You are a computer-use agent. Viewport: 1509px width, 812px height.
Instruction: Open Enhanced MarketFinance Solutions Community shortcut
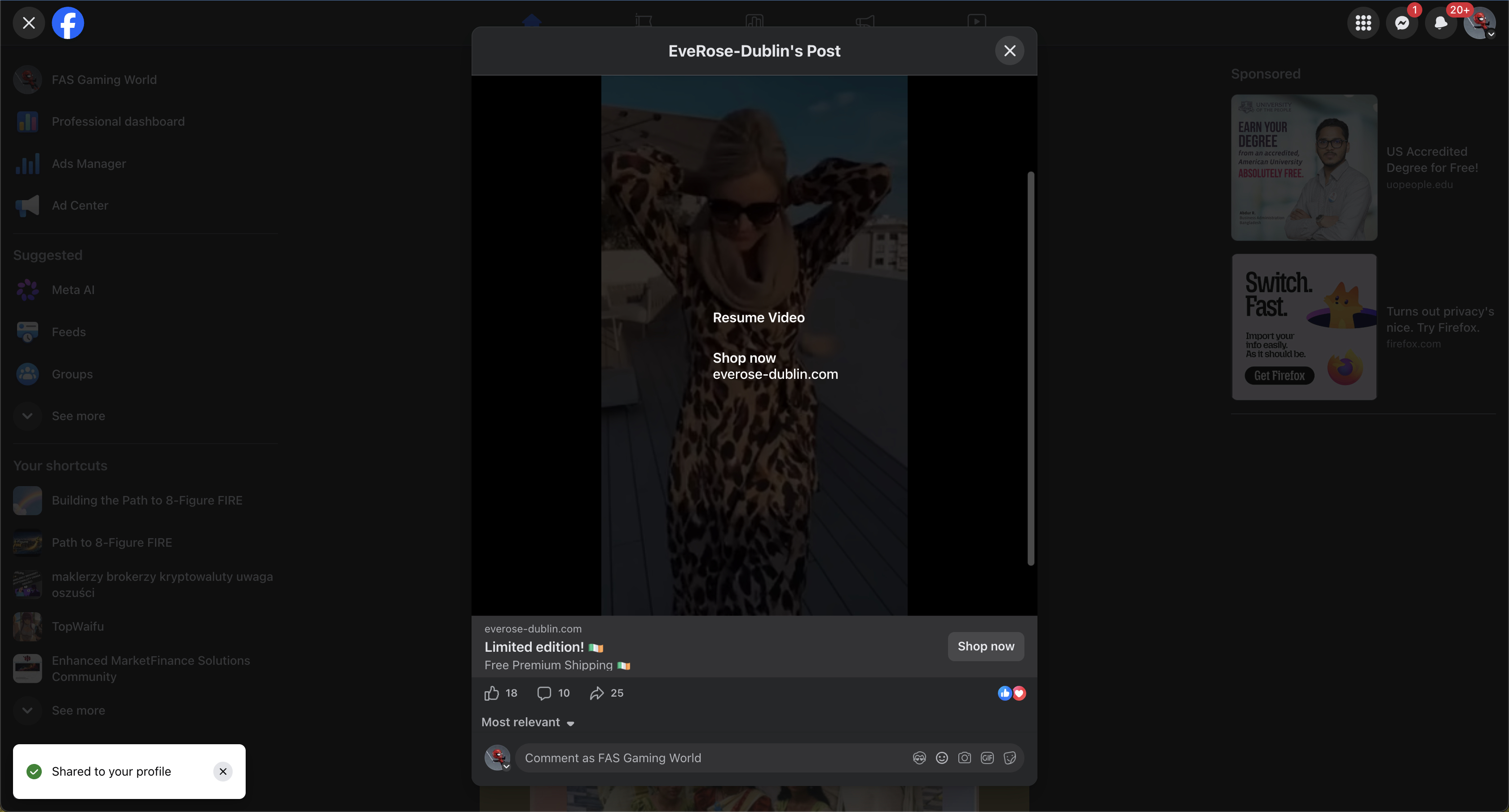tap(145, 668)
